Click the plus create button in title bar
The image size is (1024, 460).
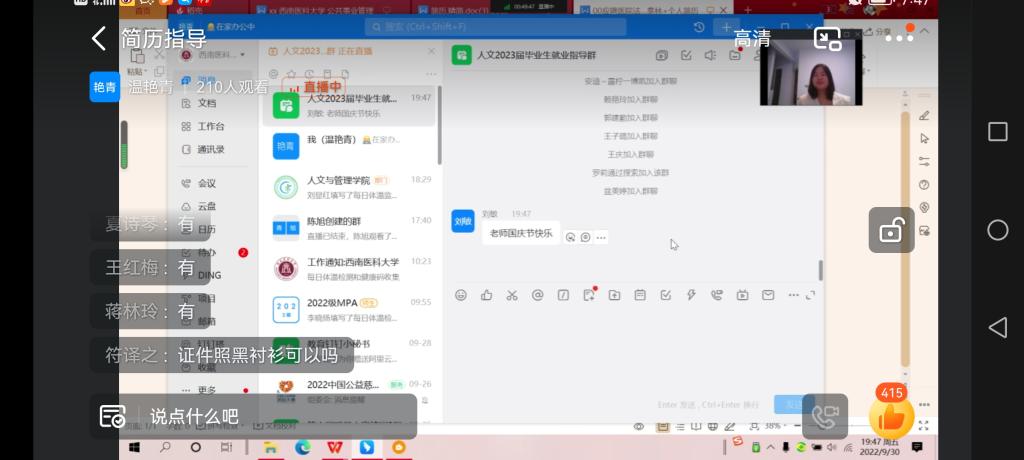pos(726,27)
